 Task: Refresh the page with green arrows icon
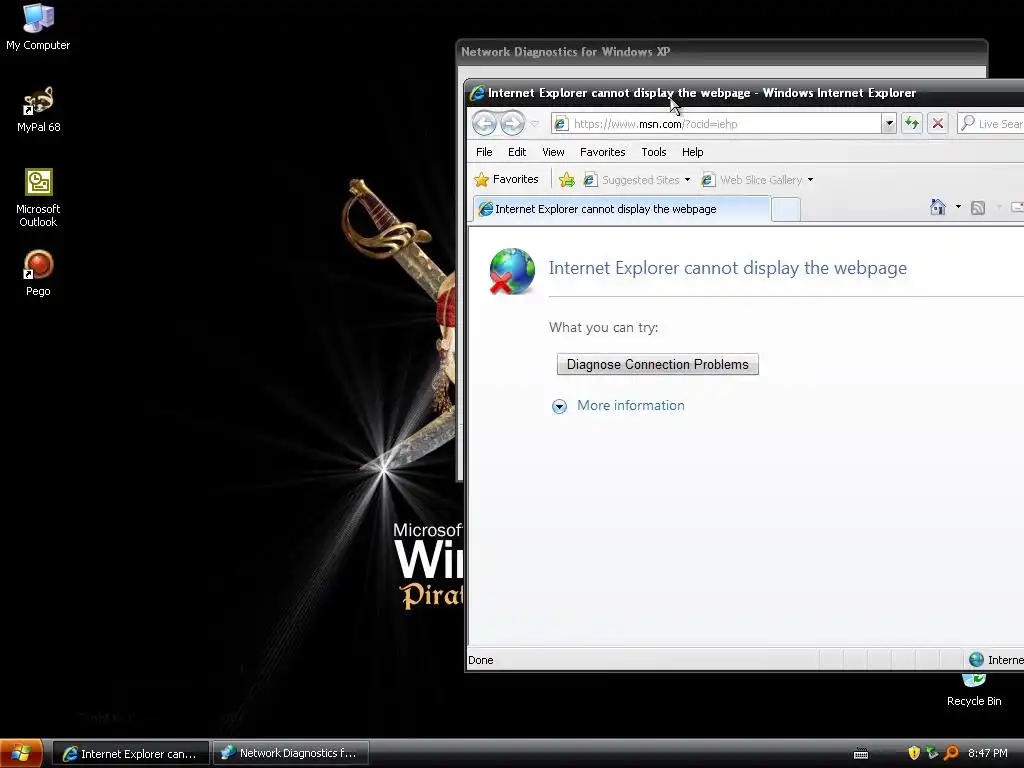point(912,123)
